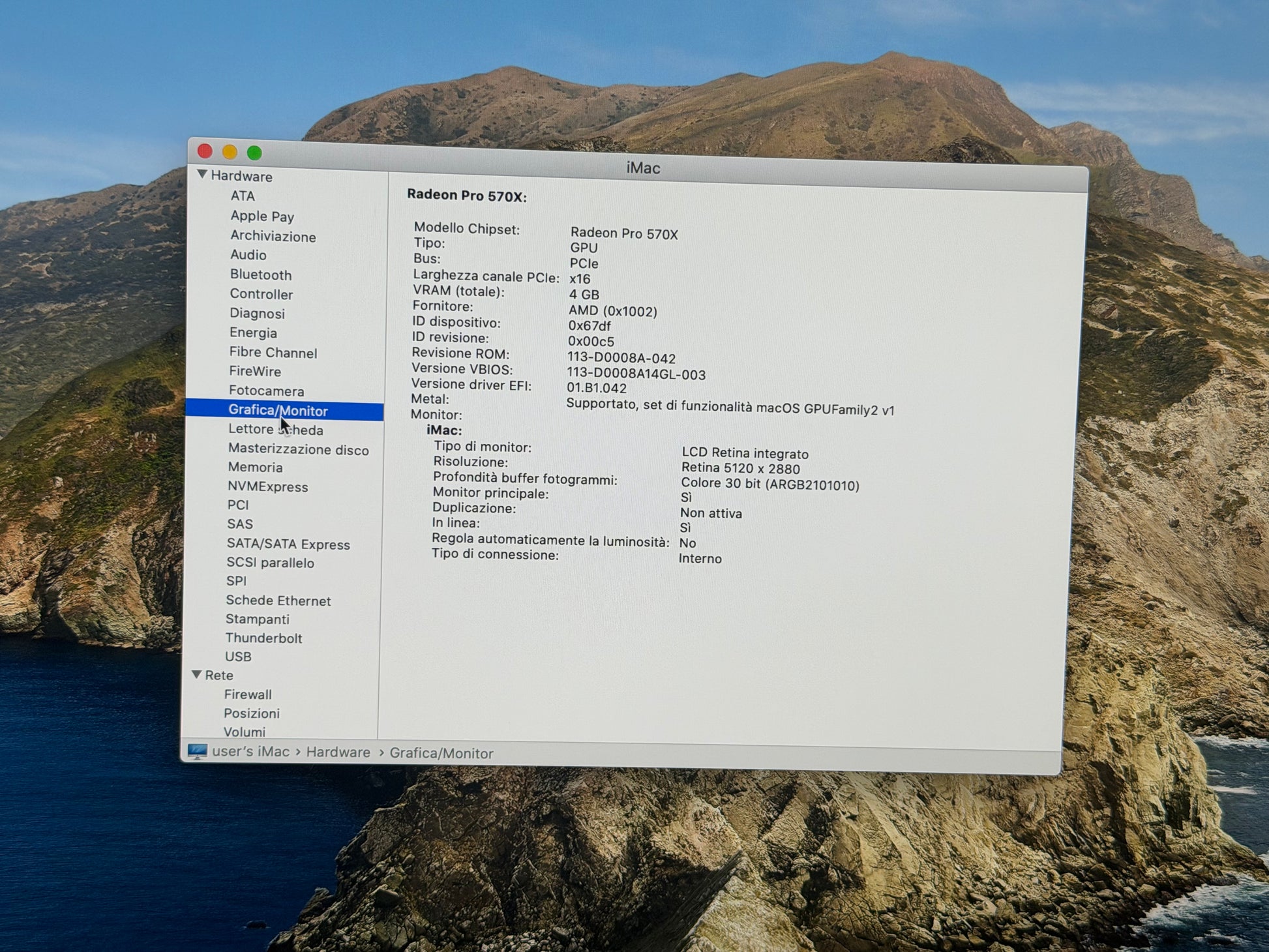Click the EFI driver version "01.B1.042"
1269x952 pixels.
pos(597,388)
